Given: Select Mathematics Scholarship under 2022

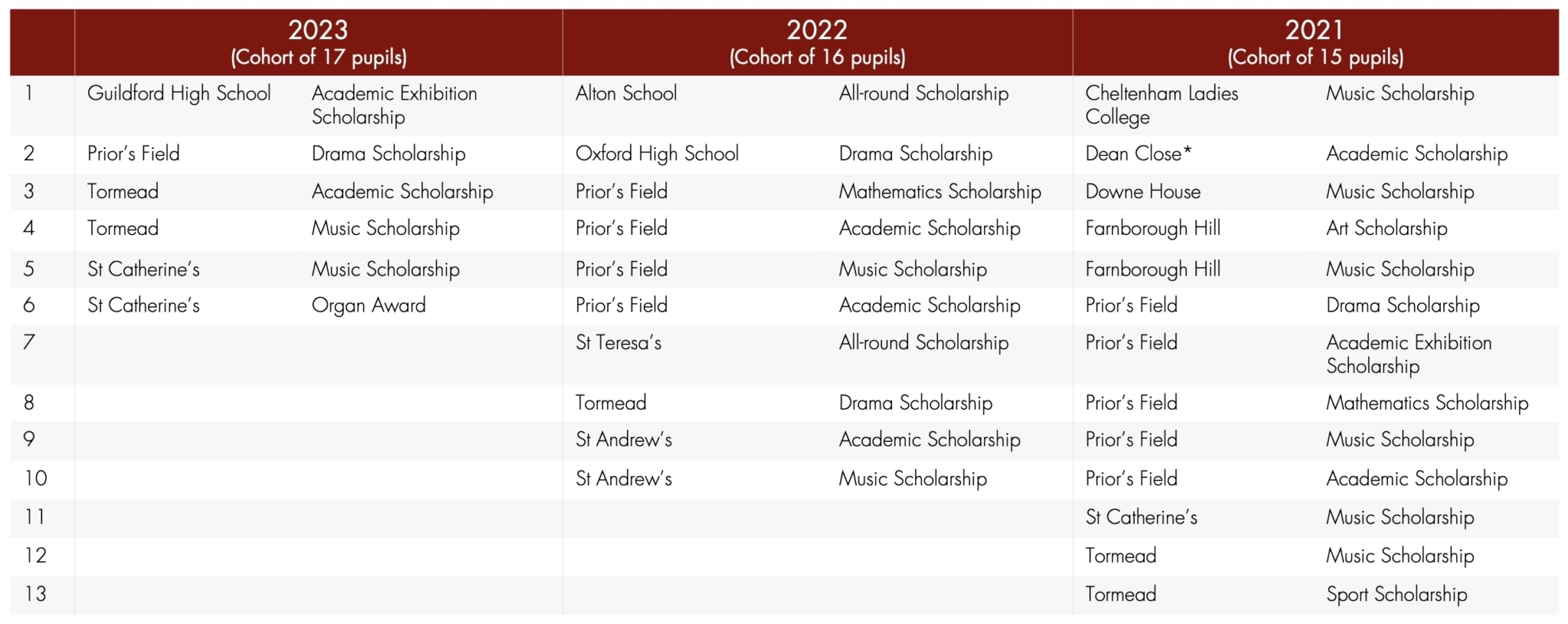Looking at the screenshot, I should pos(940,191).
